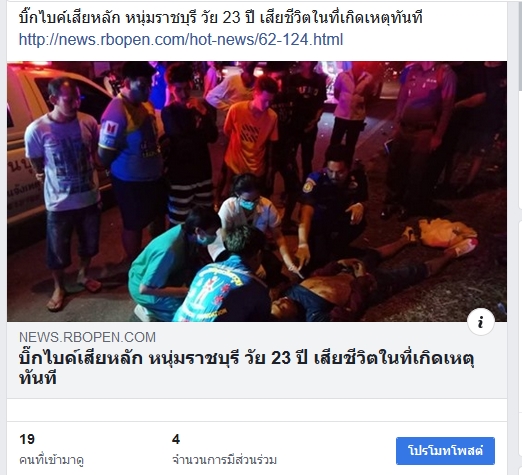The width and height of the screenshot is (522, 475).
Task: Click the info "i" icon on the photo
Action: 480,322
